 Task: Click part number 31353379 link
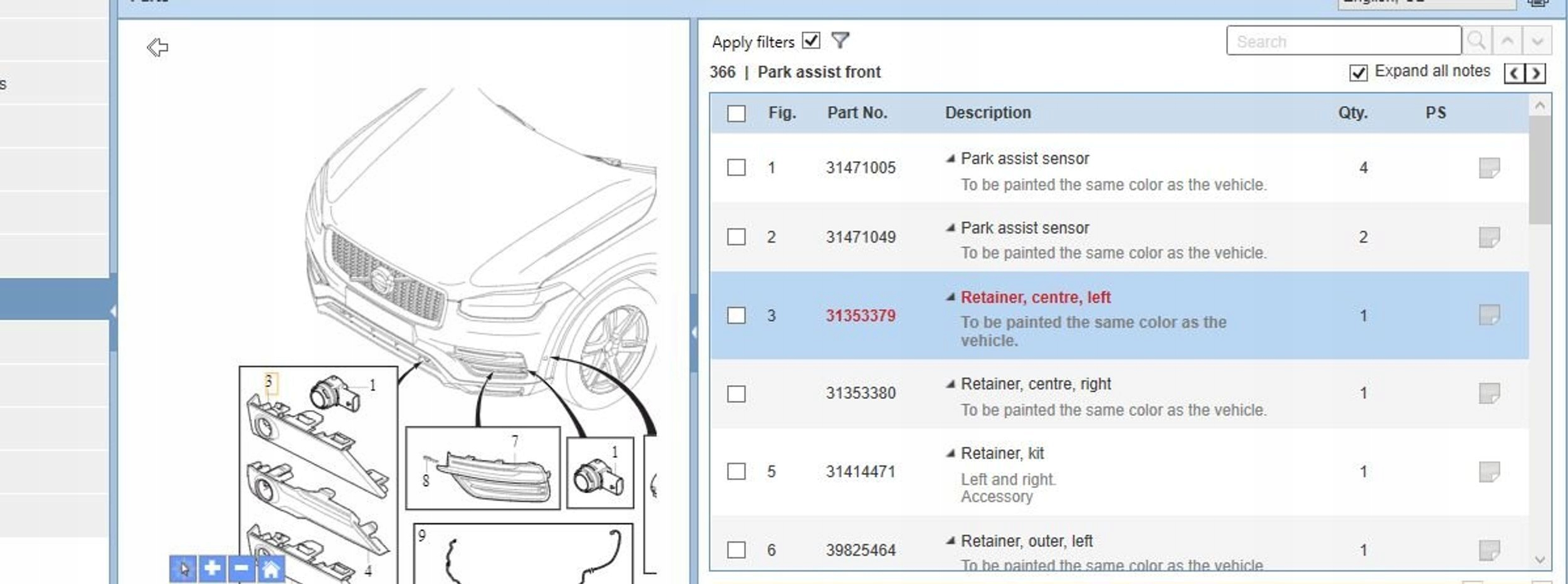(x=861, y=316)
